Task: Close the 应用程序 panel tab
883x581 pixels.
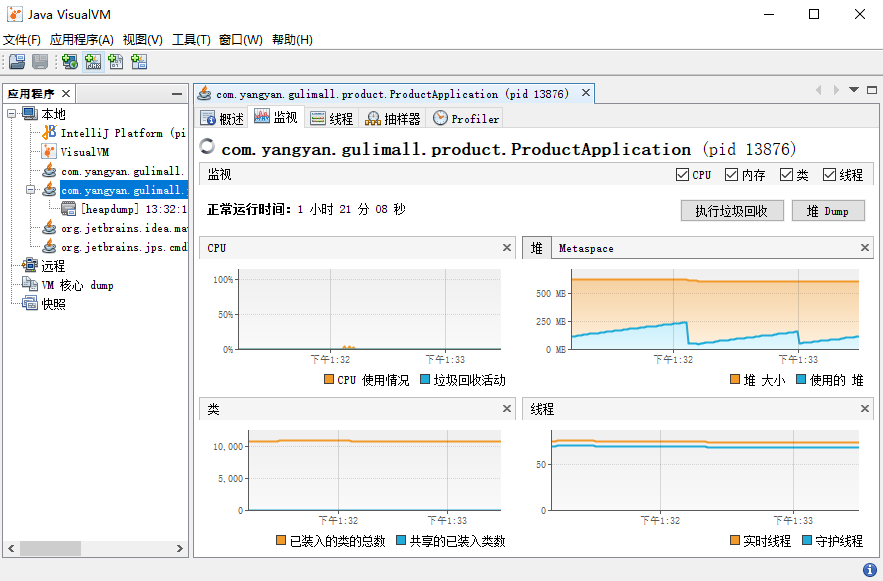Action: point(66,93)
